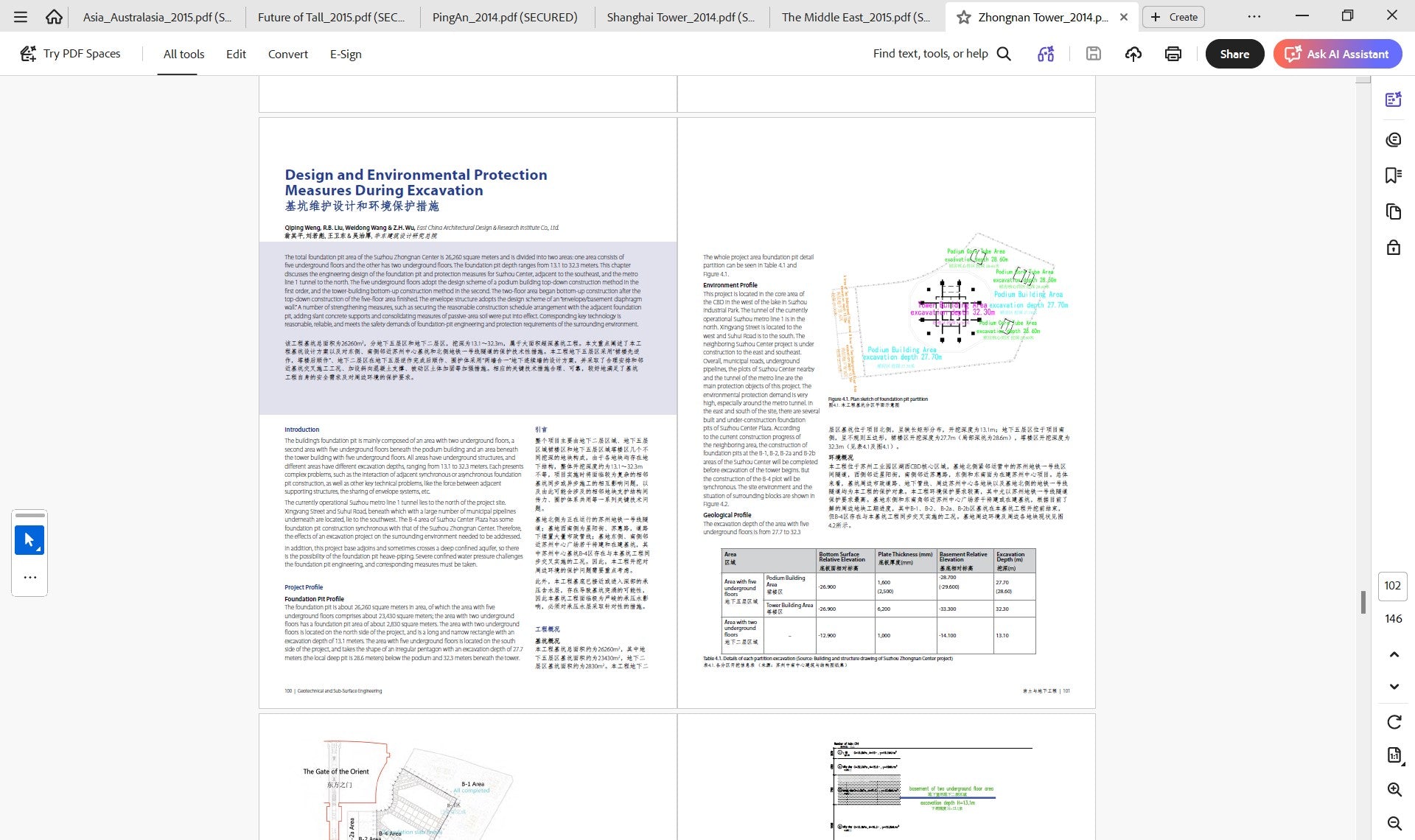
Task: Click the search magnifier icon
Action: [x=1004, y=54]
